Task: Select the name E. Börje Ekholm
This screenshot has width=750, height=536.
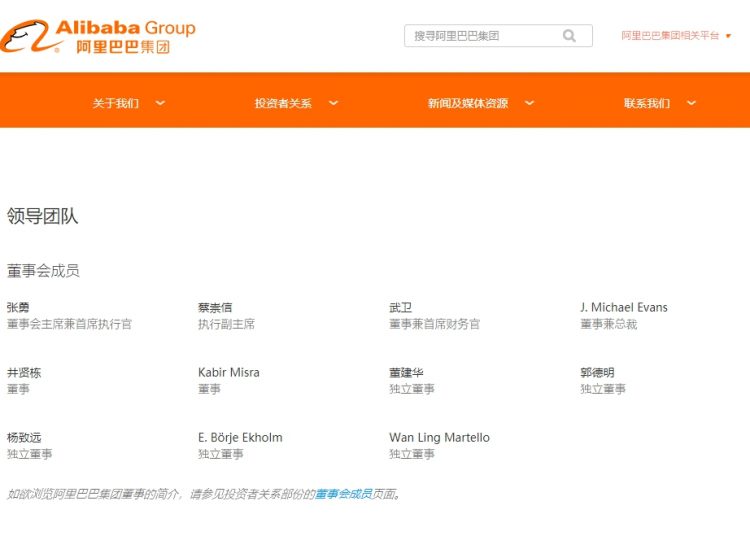Action: click(x=240, y=438)
